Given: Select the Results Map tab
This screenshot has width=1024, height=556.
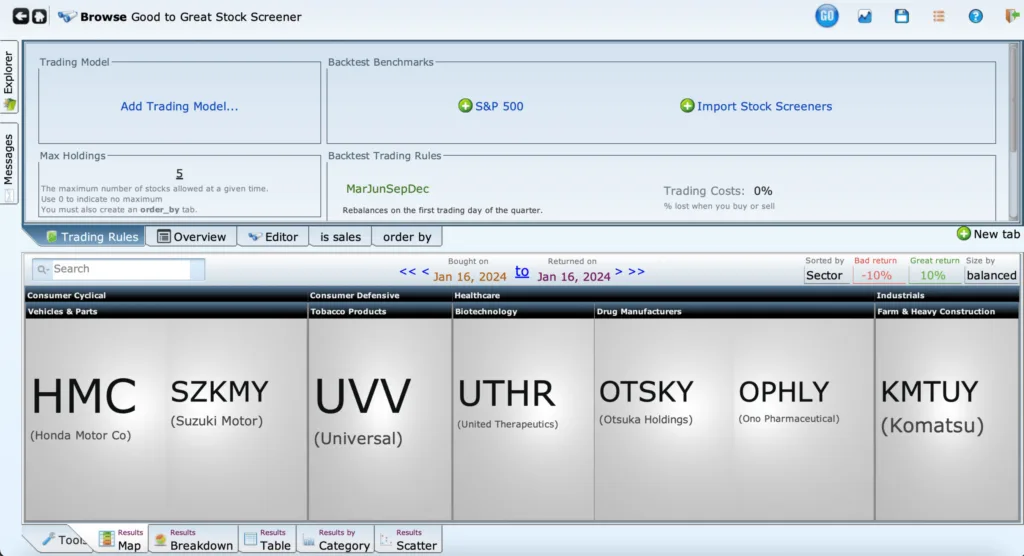Looking at the screenshot, I should click(x=121, y=540).
